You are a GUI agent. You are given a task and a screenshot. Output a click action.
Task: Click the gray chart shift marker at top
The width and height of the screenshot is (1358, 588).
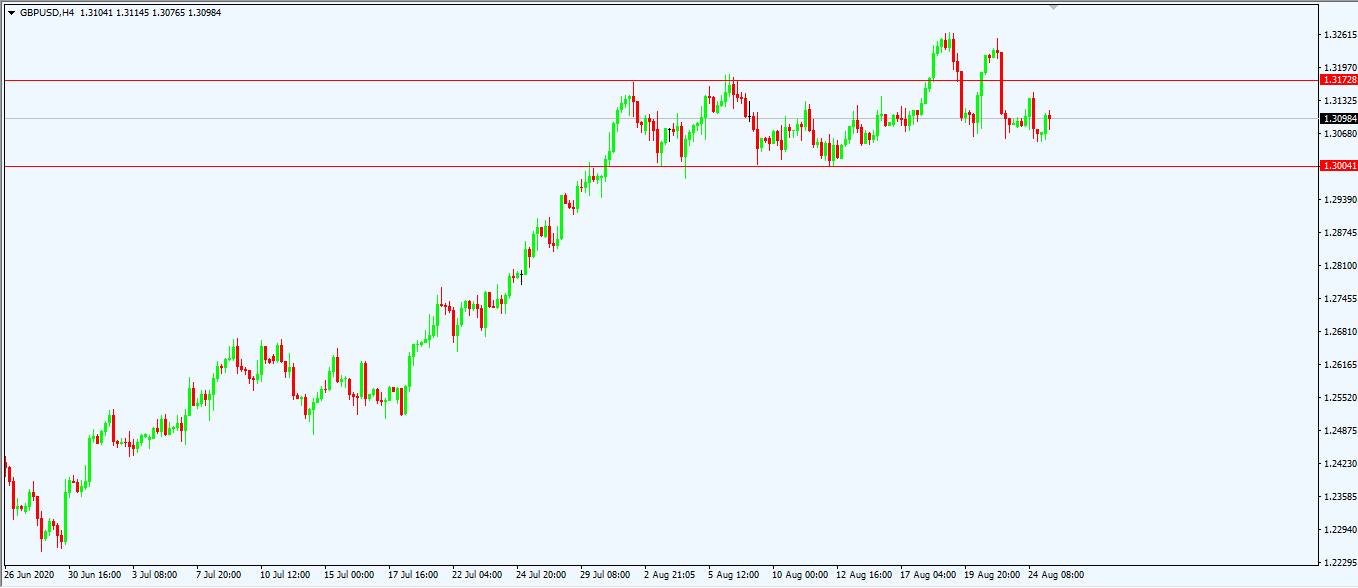[1052, 6]
